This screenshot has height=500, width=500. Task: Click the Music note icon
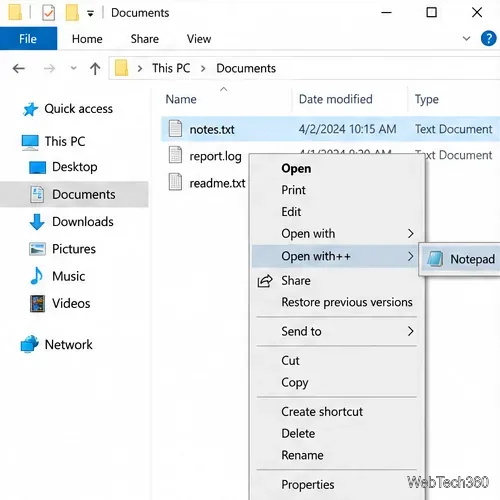click(x=37, y=276)
